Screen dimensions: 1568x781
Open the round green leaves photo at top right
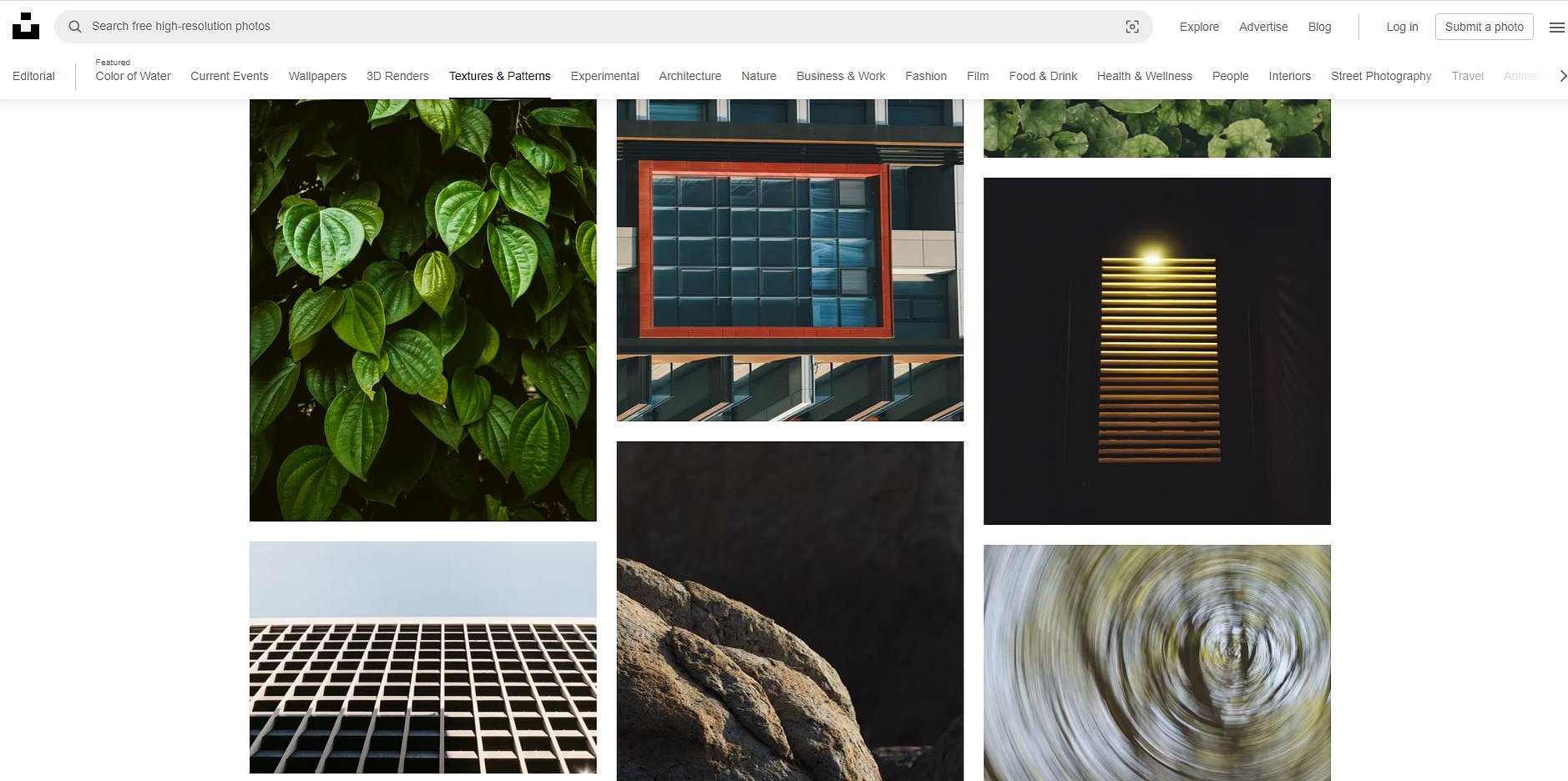(1157, 128)
